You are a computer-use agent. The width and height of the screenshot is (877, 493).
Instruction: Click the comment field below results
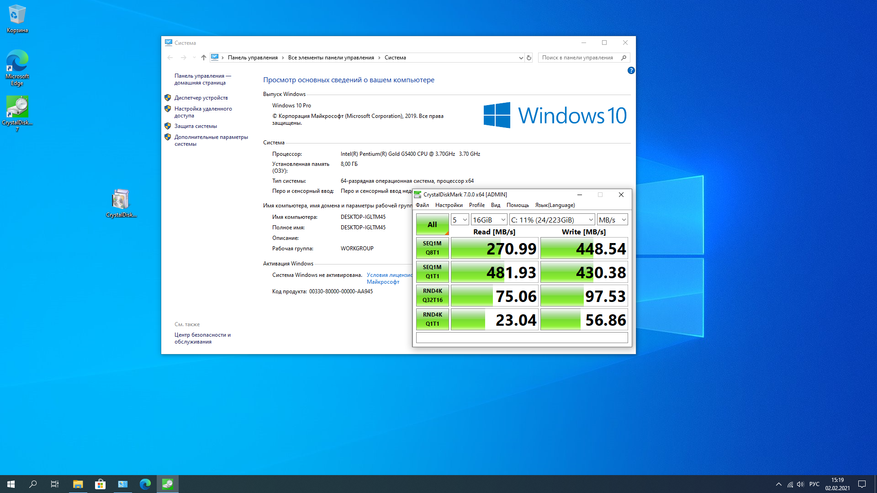tap(522, 337)
